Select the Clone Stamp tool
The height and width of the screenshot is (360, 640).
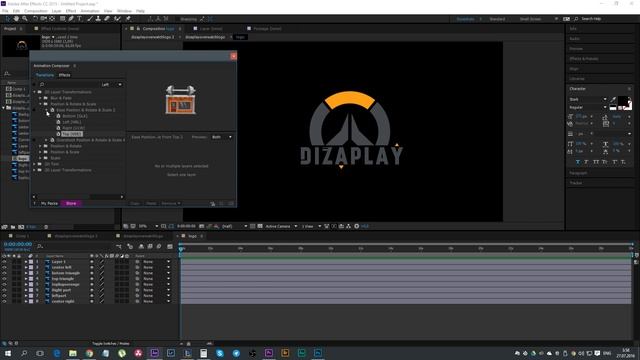[98, 19]
